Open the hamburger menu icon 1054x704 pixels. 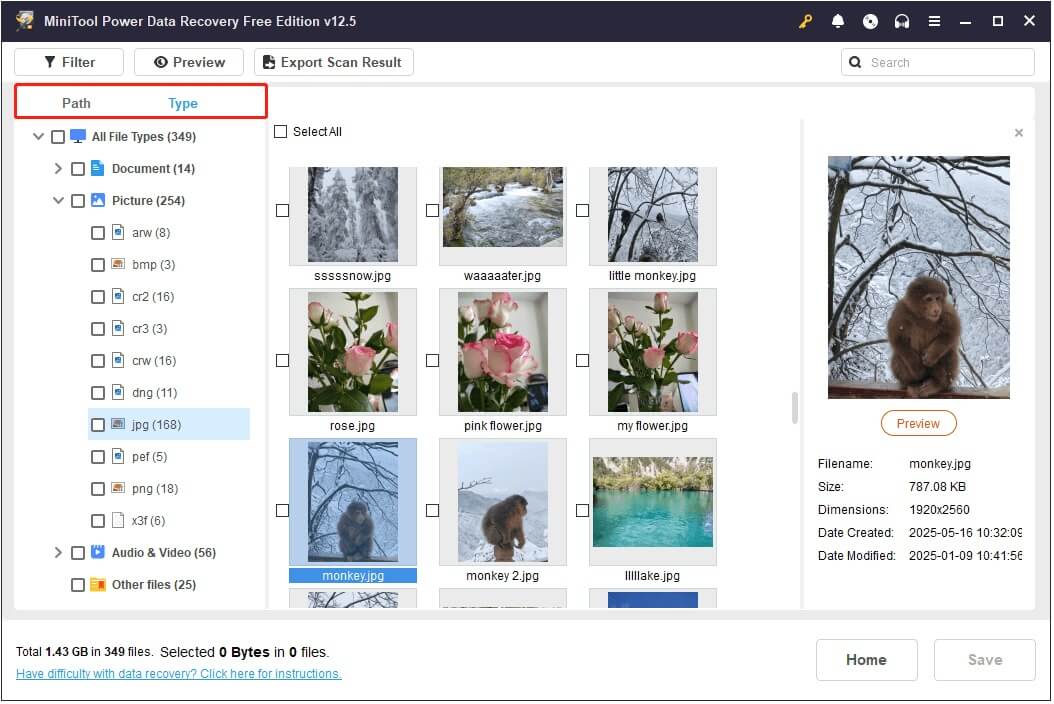tap(934, 21)
